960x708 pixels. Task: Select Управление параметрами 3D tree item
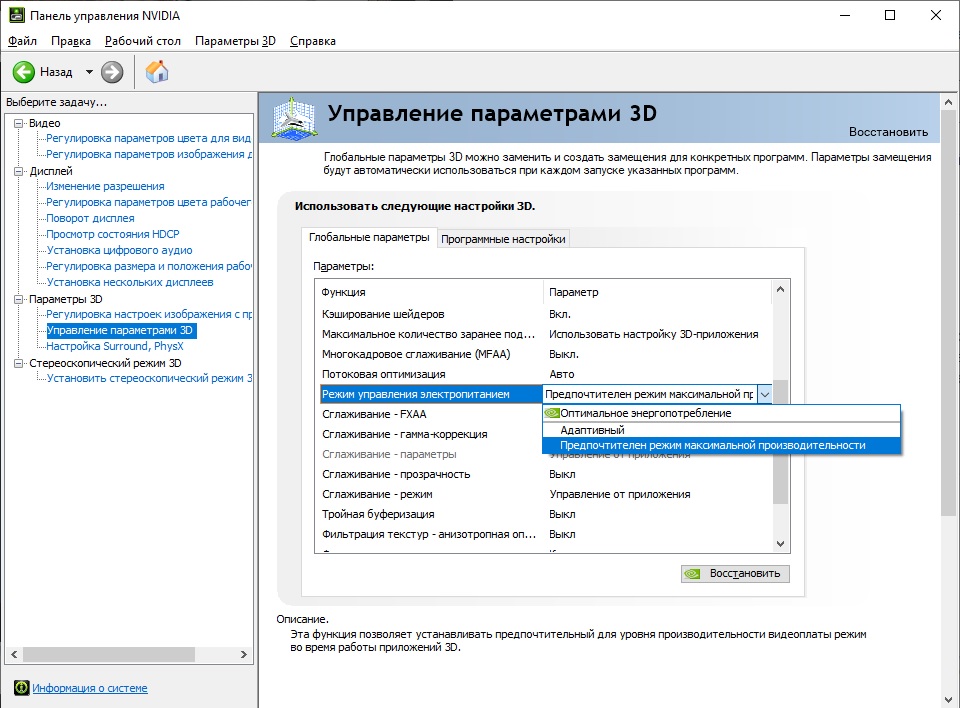coord(121,330)
